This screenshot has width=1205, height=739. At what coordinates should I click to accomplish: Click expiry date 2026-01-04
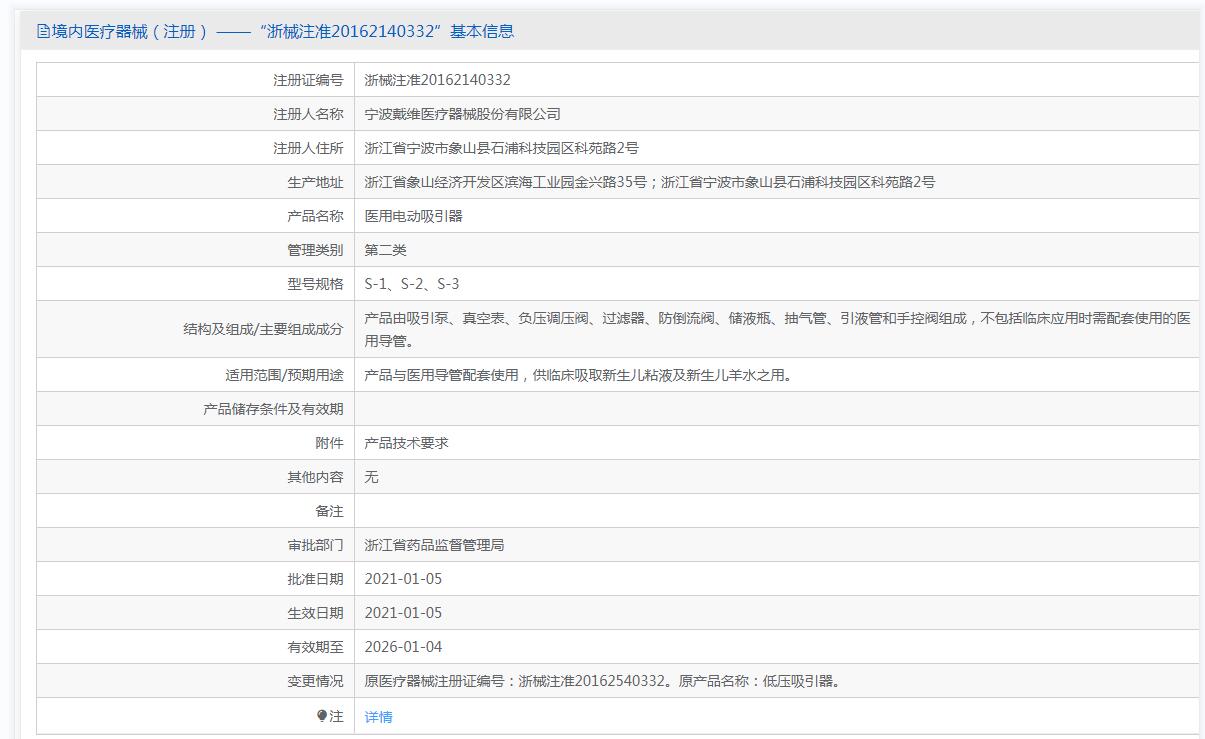pyautogui.click(x=403, y=647)
